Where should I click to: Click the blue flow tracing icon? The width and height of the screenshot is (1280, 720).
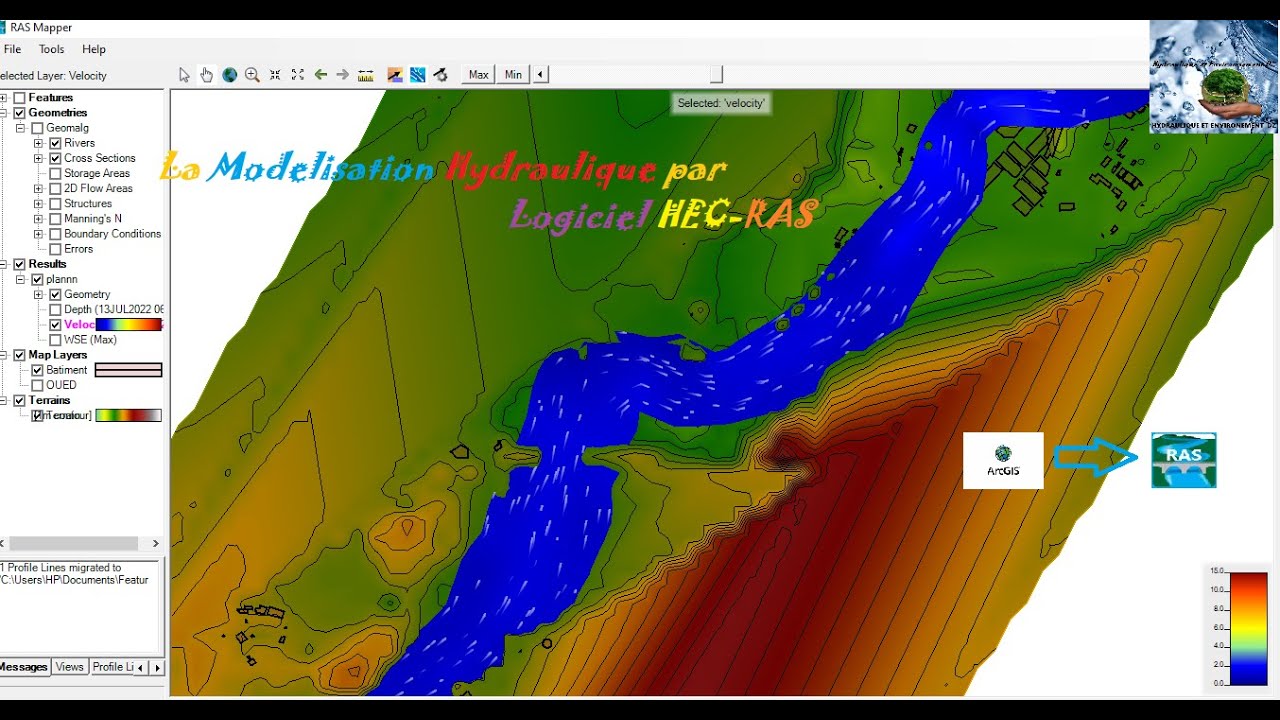(418, 75)
